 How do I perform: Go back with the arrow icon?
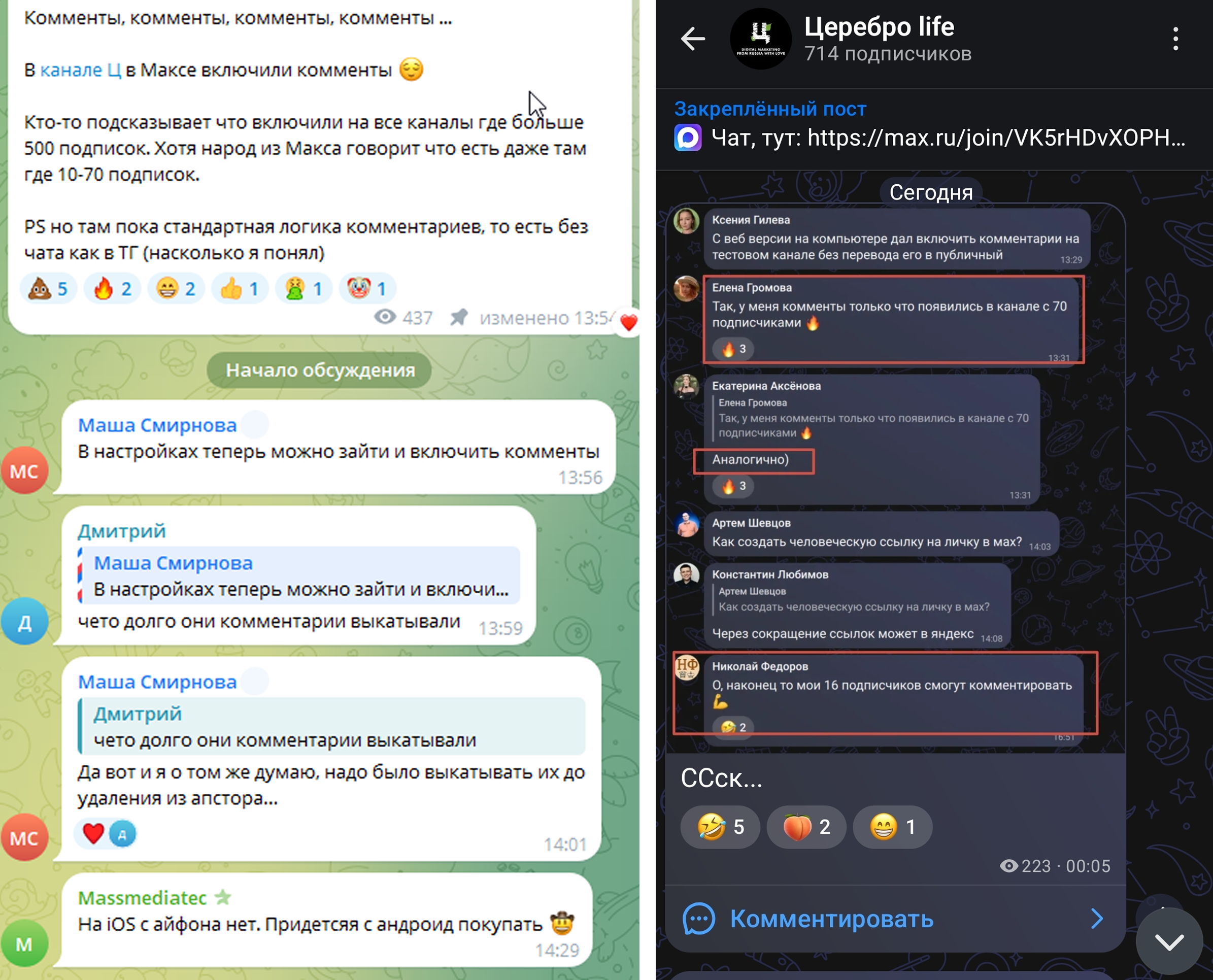point(693,39)
